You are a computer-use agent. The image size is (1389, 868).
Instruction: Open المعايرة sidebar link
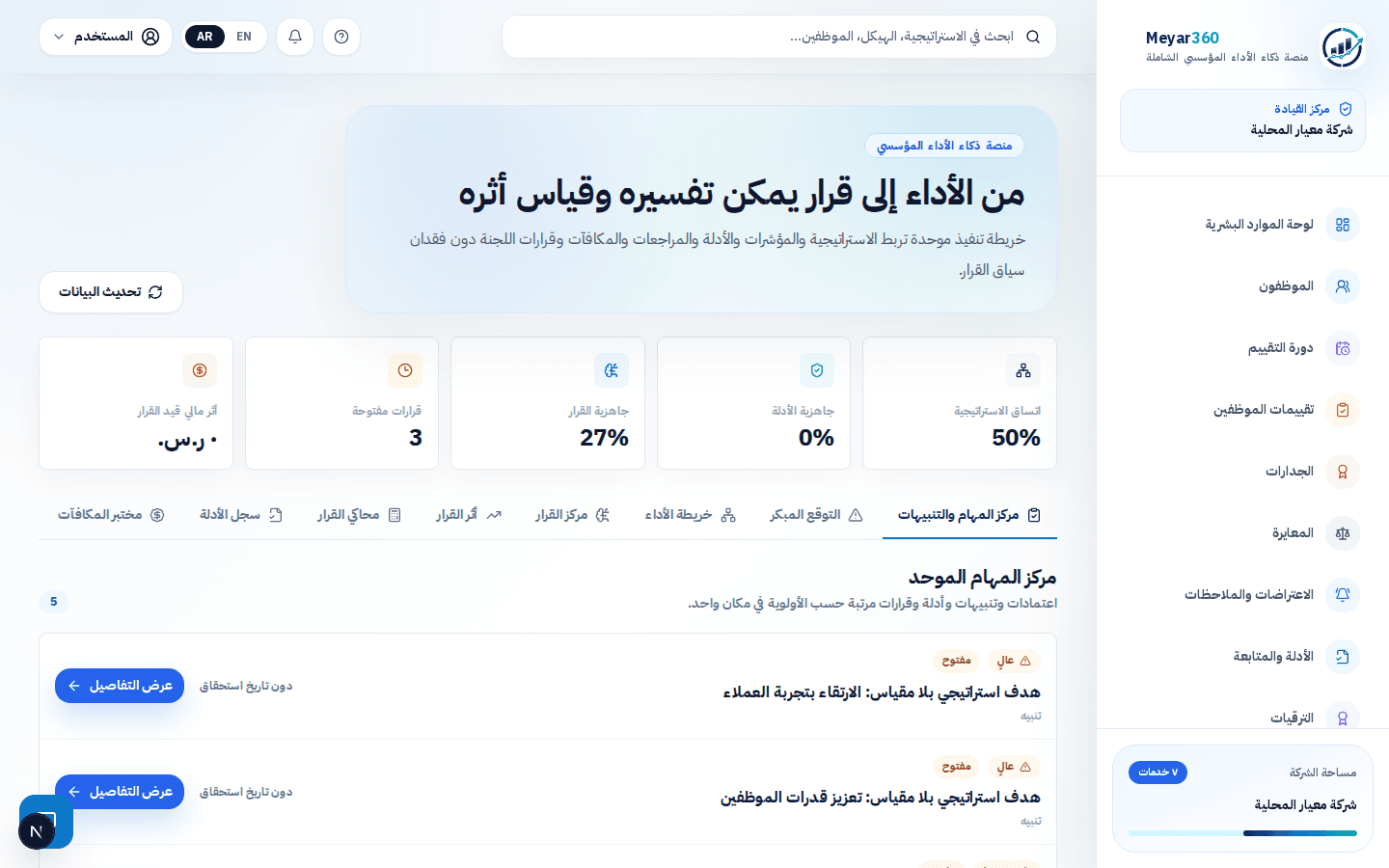click(x=1242, y=533)
